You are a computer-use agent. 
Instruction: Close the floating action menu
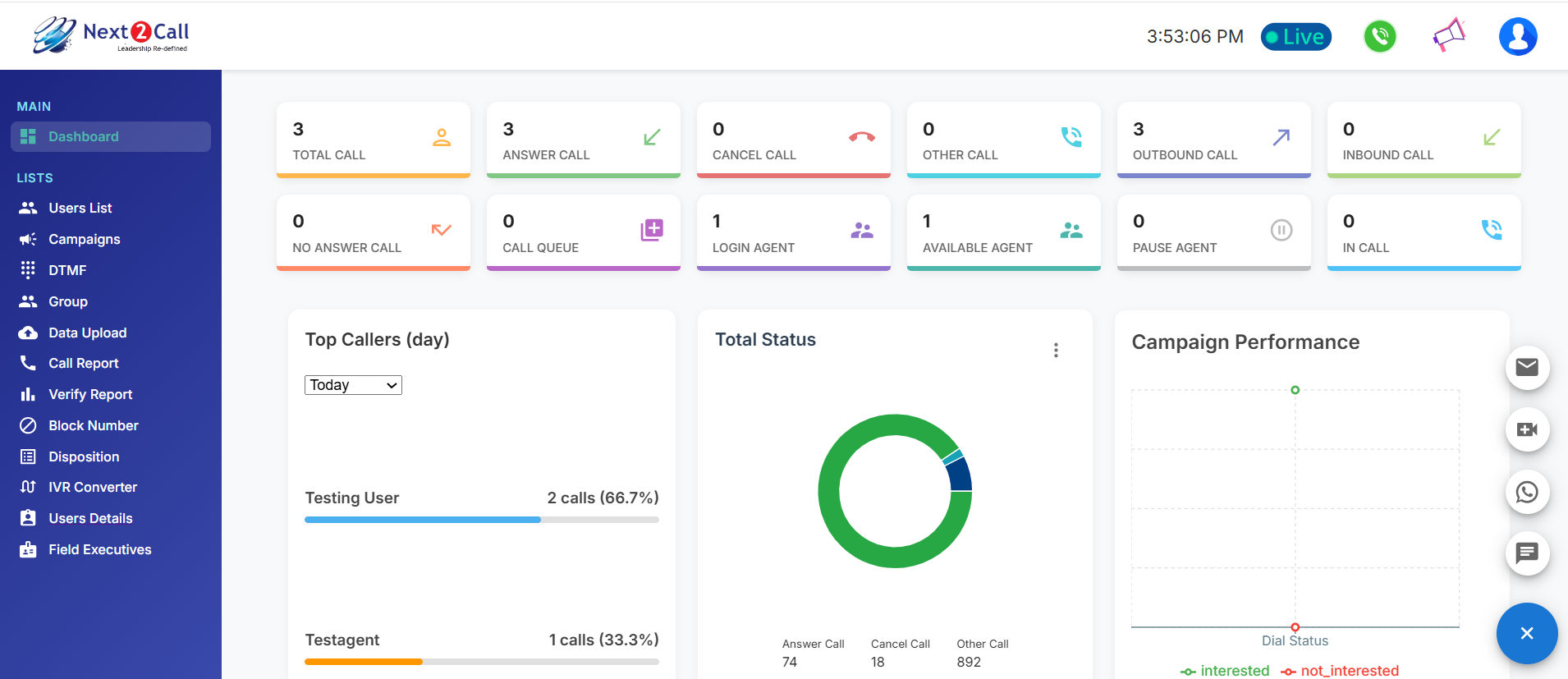click(1526, 633)
